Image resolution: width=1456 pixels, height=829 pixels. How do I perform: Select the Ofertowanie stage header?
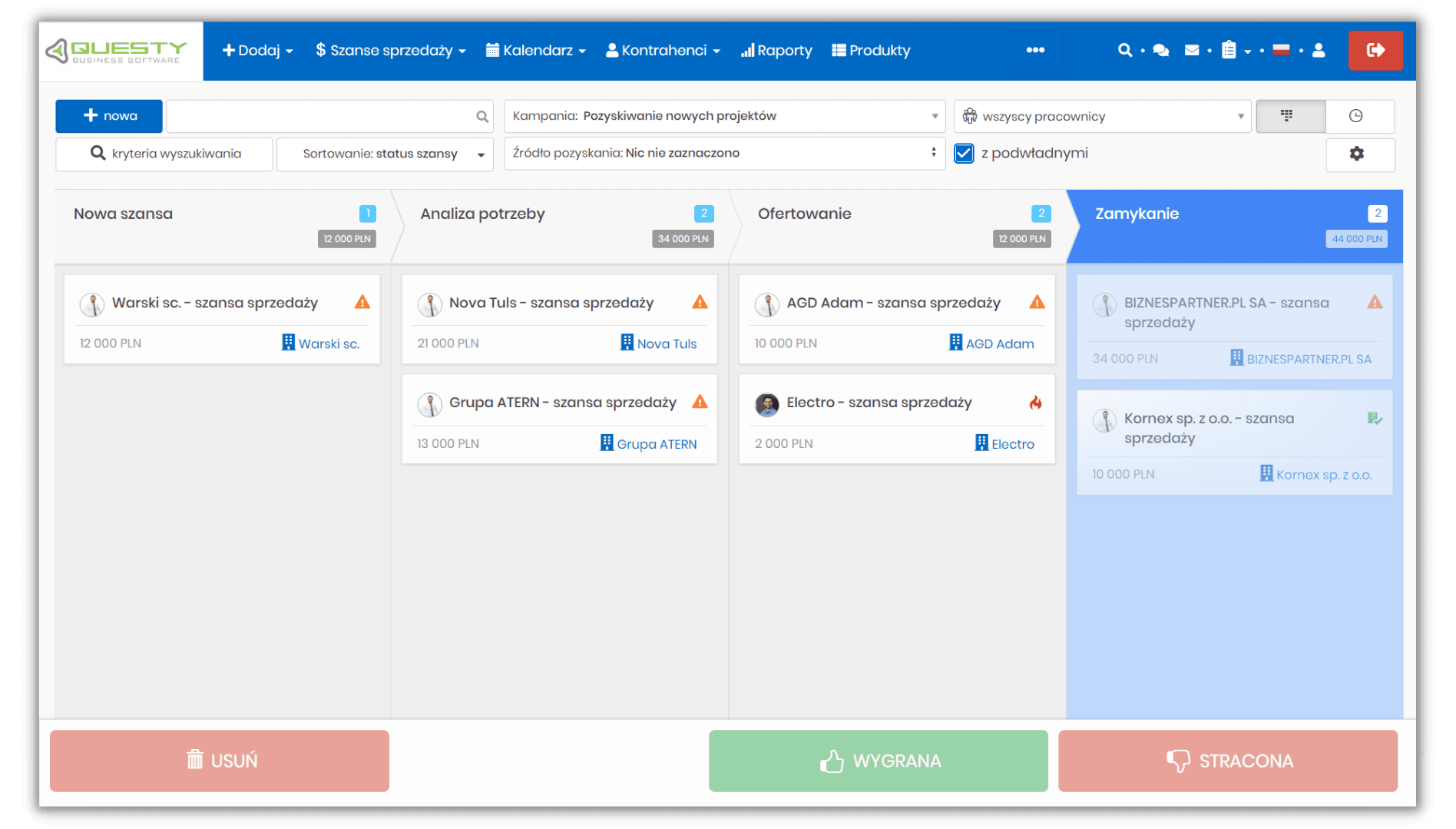898,227
